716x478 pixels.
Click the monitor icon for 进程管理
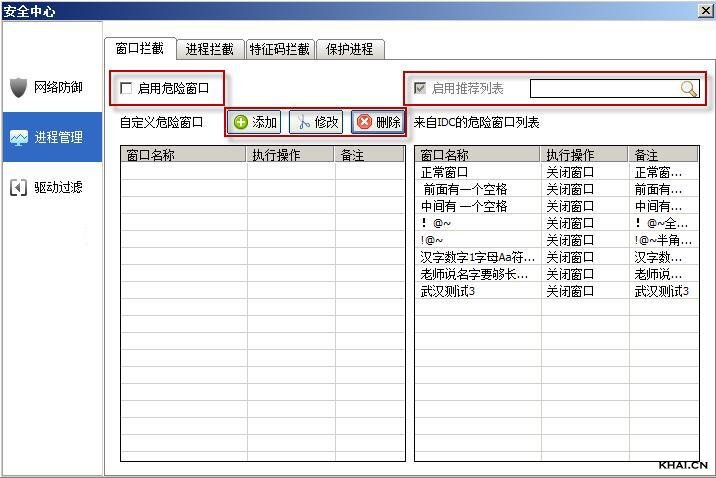click(x=18, y=138)
